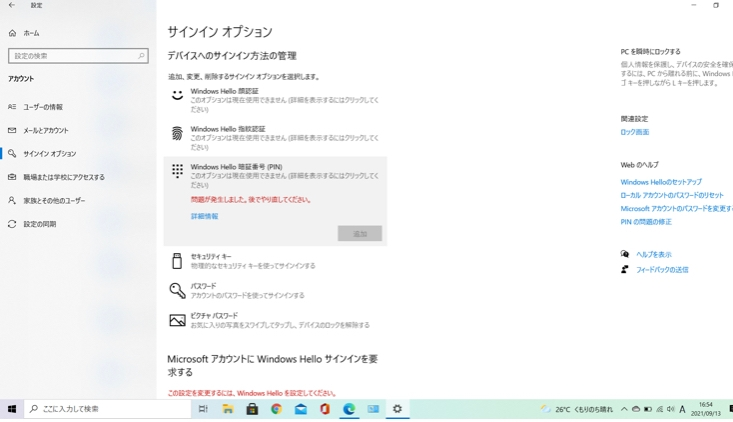Viewport: 733px width, 422px height.
Task: Click the volume speaker tray icon
Action: coord(671,409)
